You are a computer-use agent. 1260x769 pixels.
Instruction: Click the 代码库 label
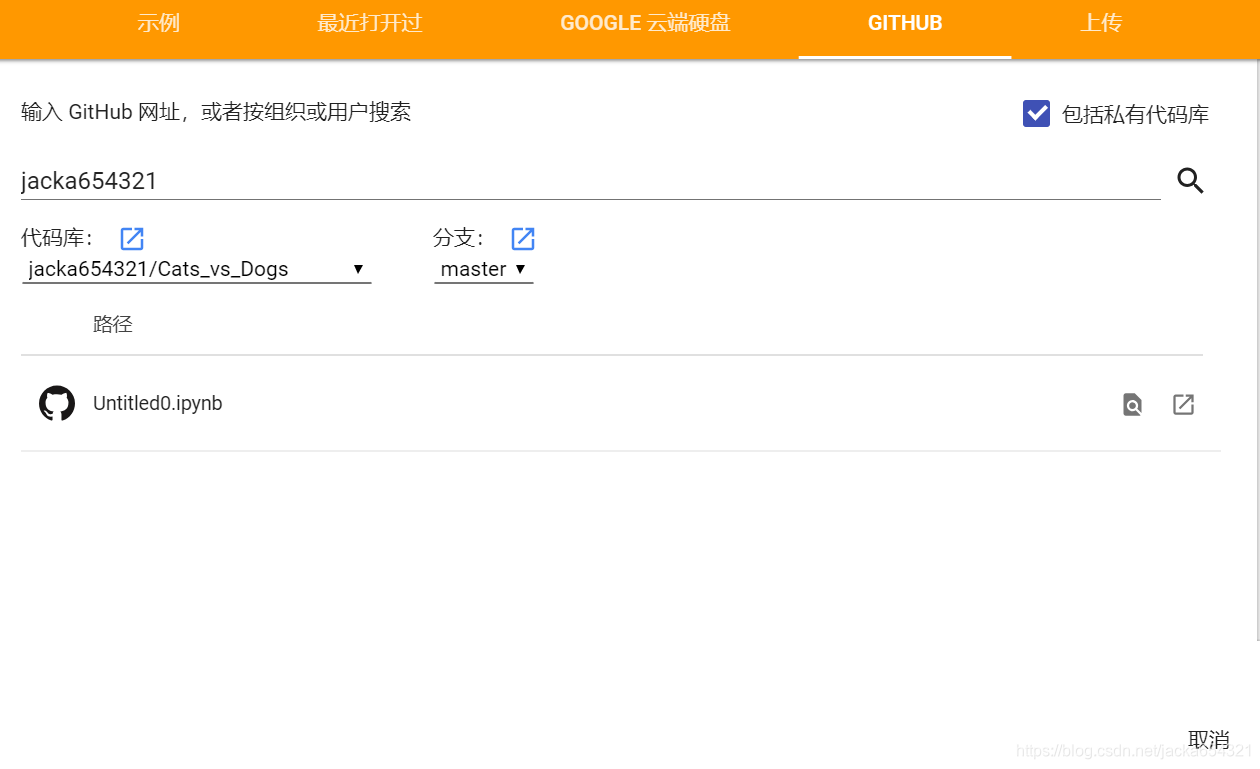pos(58,238)
